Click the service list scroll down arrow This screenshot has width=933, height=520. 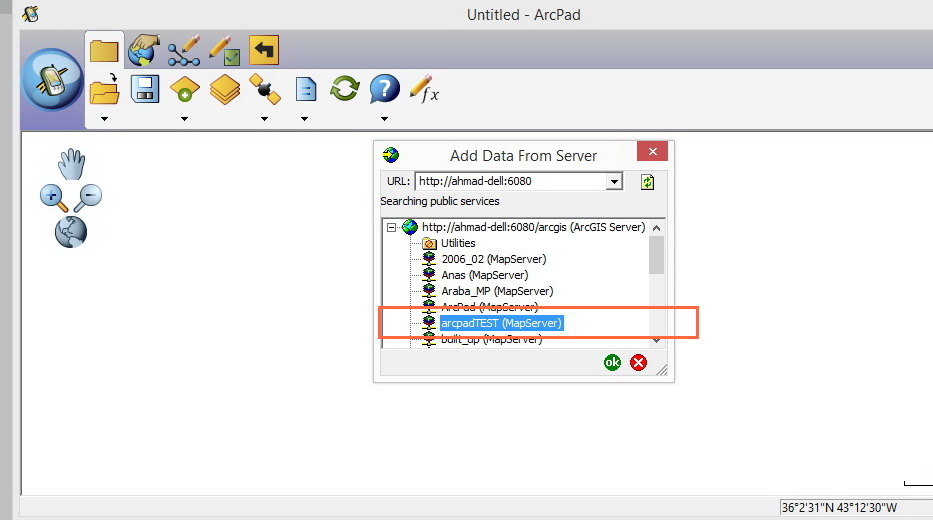pos(656,340)
